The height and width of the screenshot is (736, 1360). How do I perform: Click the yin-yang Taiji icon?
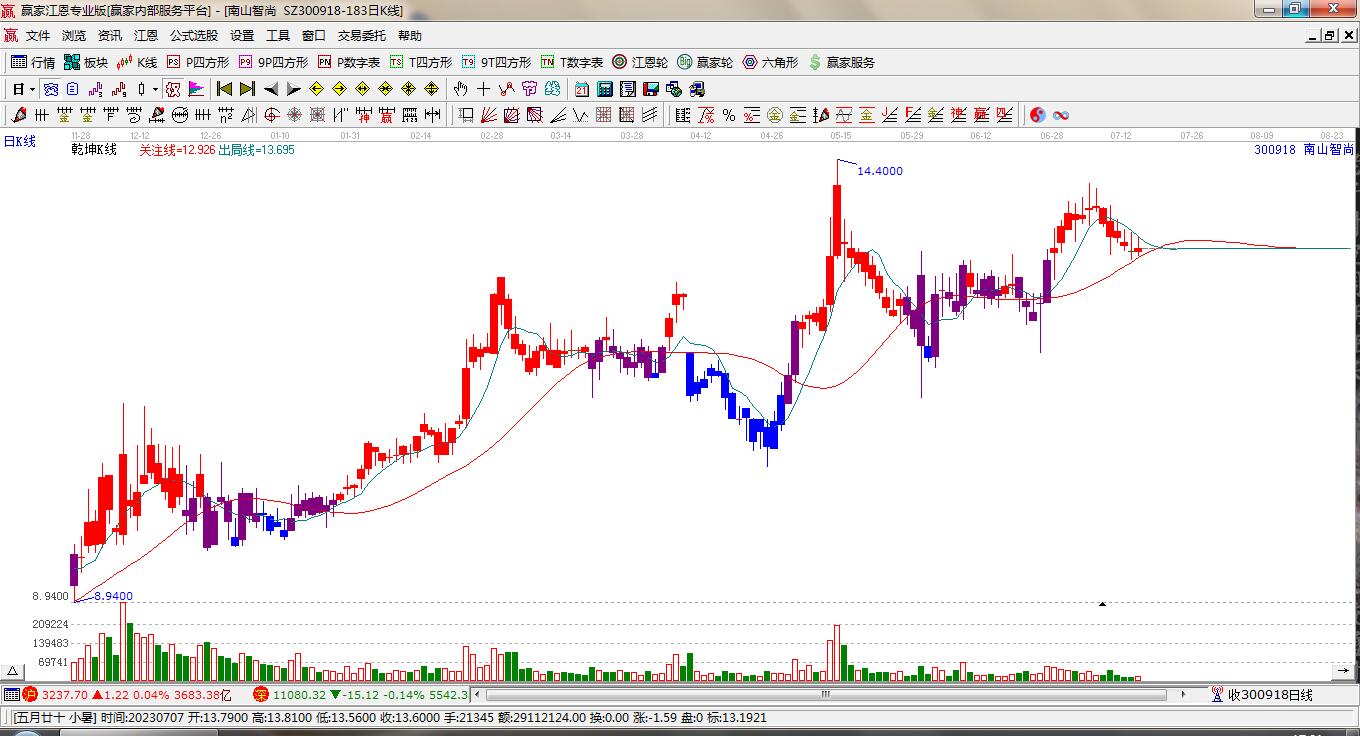click(1038, 116)
